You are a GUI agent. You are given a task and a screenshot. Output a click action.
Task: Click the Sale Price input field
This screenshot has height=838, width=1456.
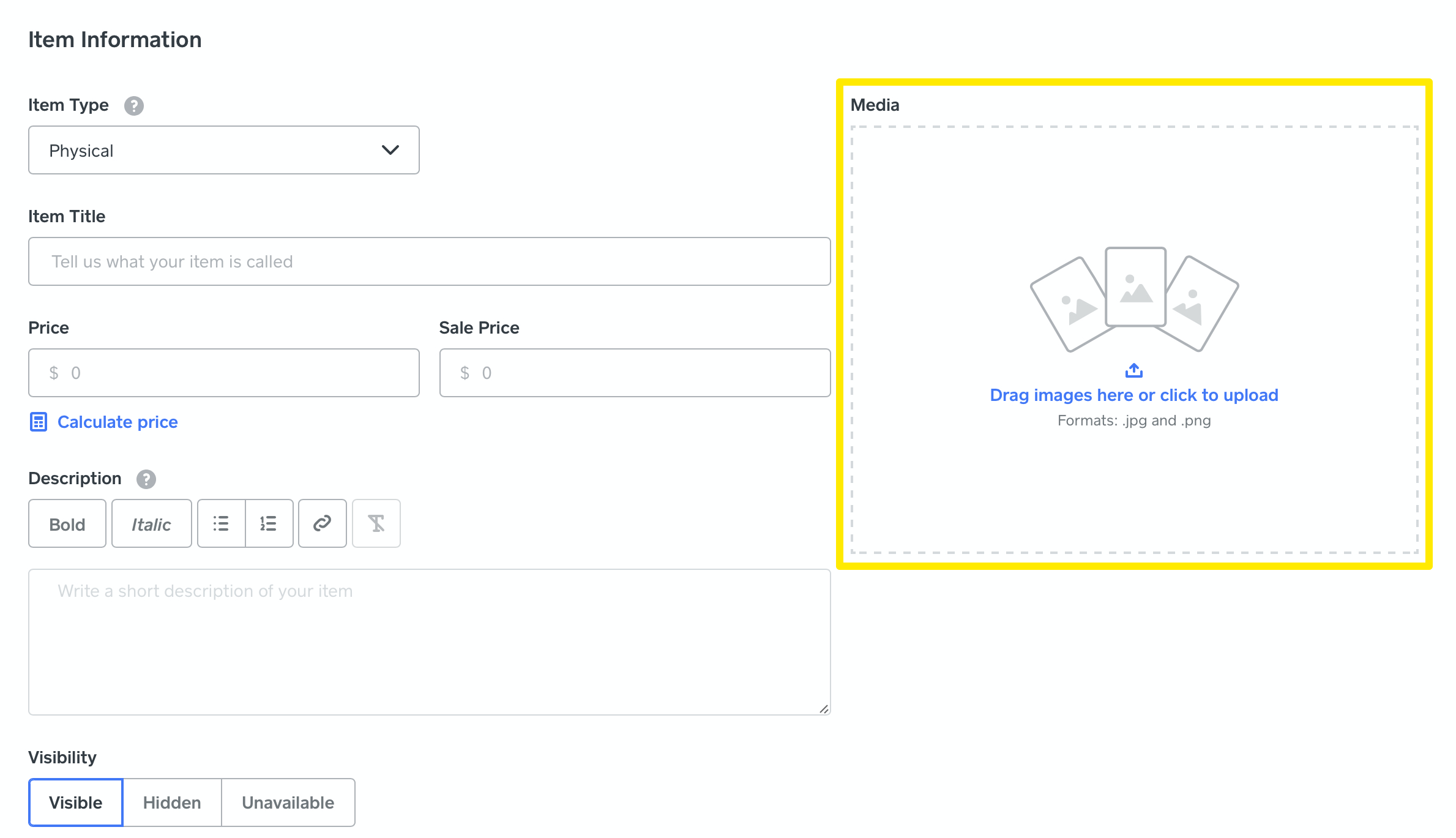(635, 373)
